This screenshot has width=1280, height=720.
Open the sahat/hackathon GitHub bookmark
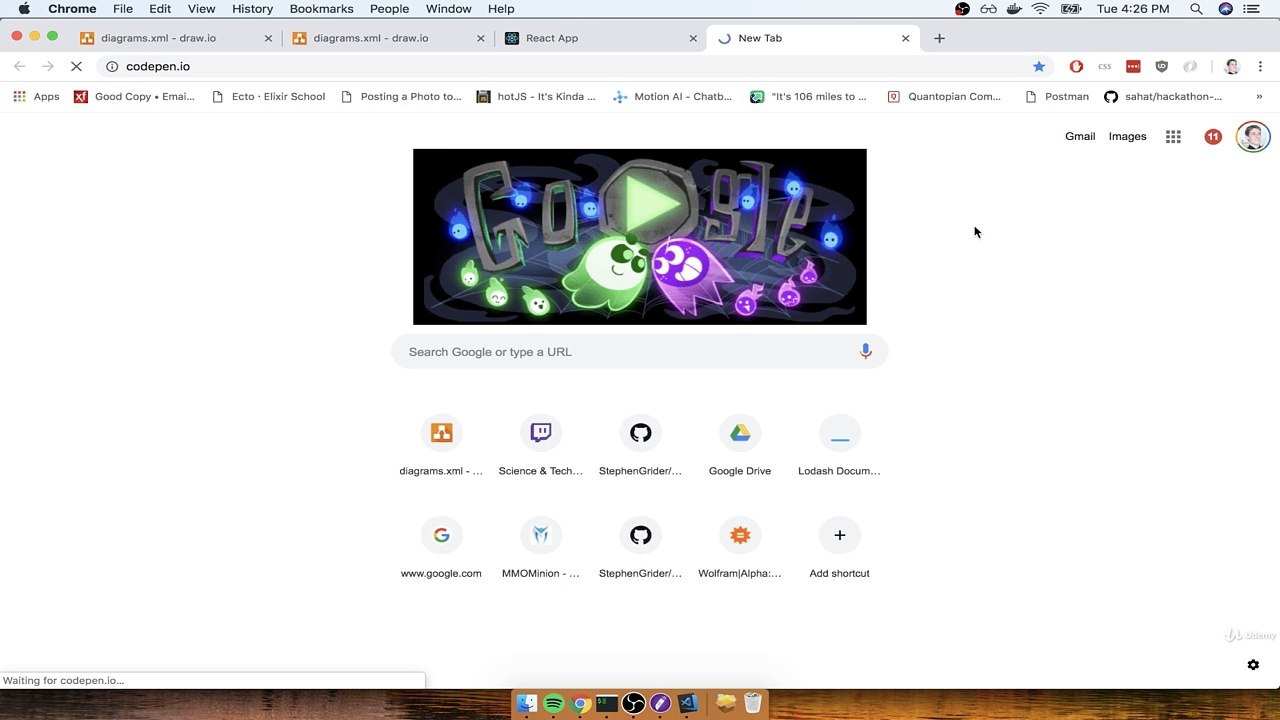coord(1163,97)
